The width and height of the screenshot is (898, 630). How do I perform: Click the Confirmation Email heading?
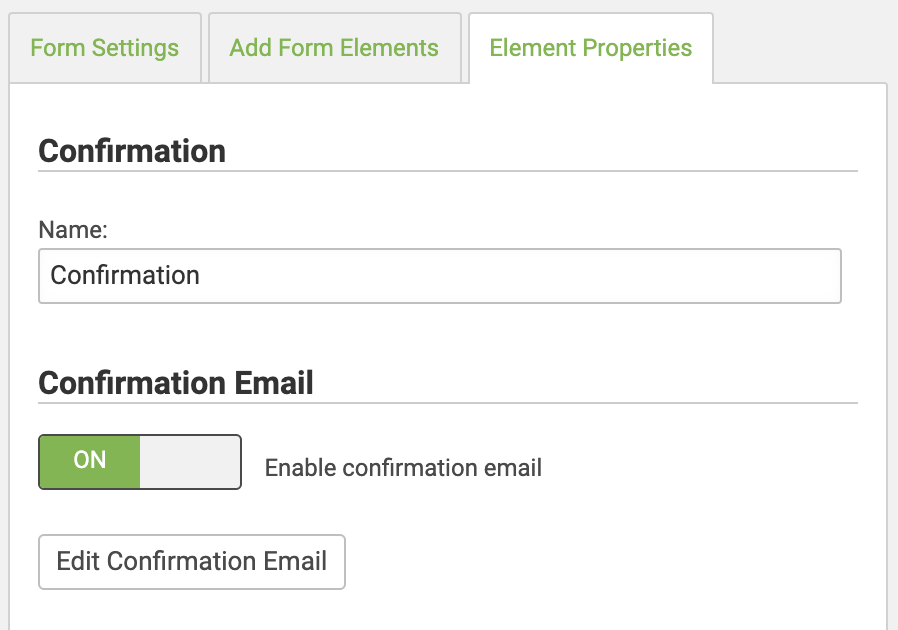(176, 383)
